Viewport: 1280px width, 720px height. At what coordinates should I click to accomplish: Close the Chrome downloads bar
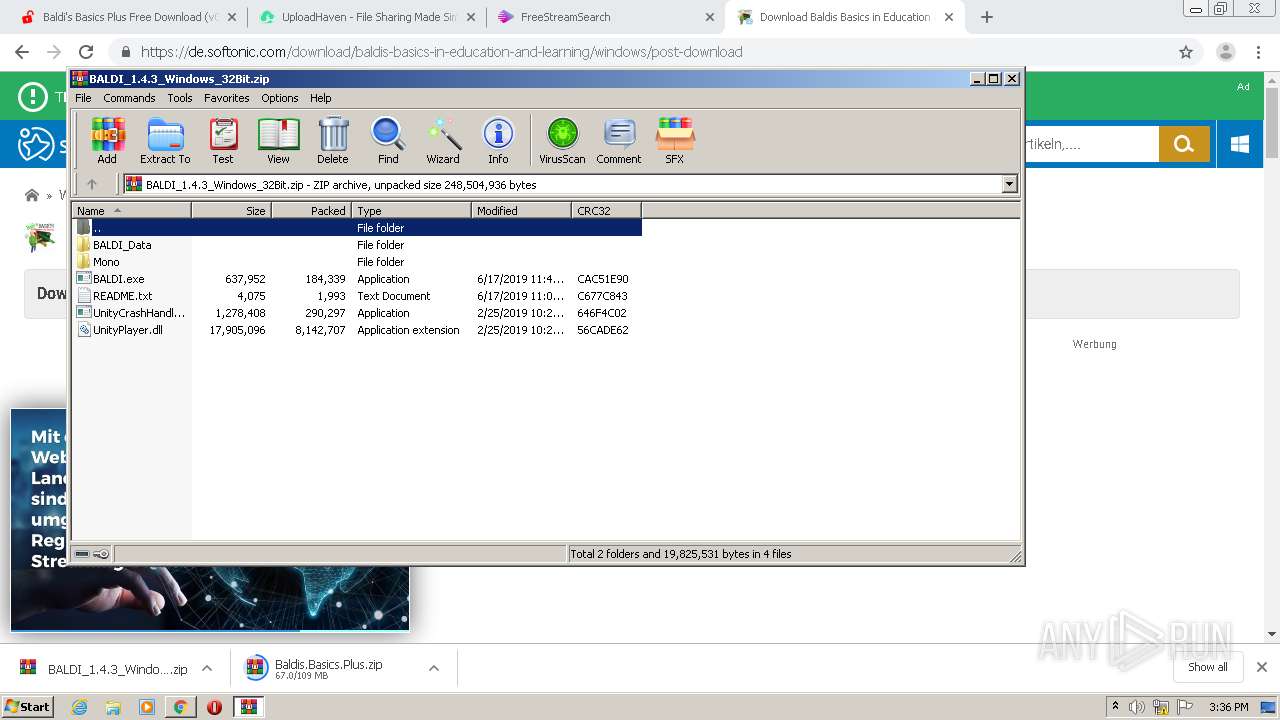pos(1262,667)
